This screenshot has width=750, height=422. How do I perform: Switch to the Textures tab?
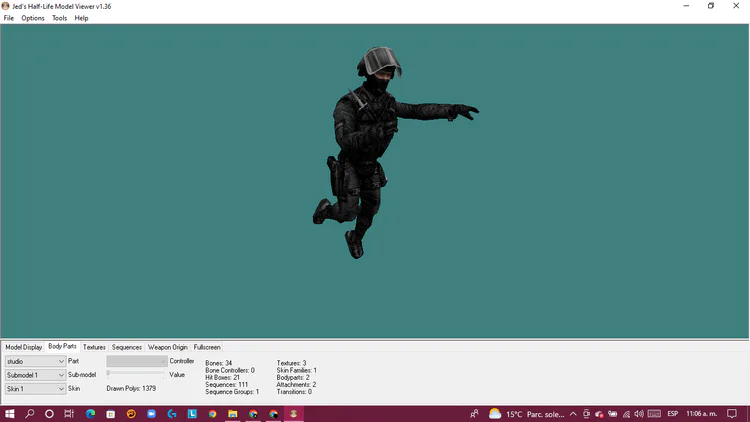(x=94, y=347)
